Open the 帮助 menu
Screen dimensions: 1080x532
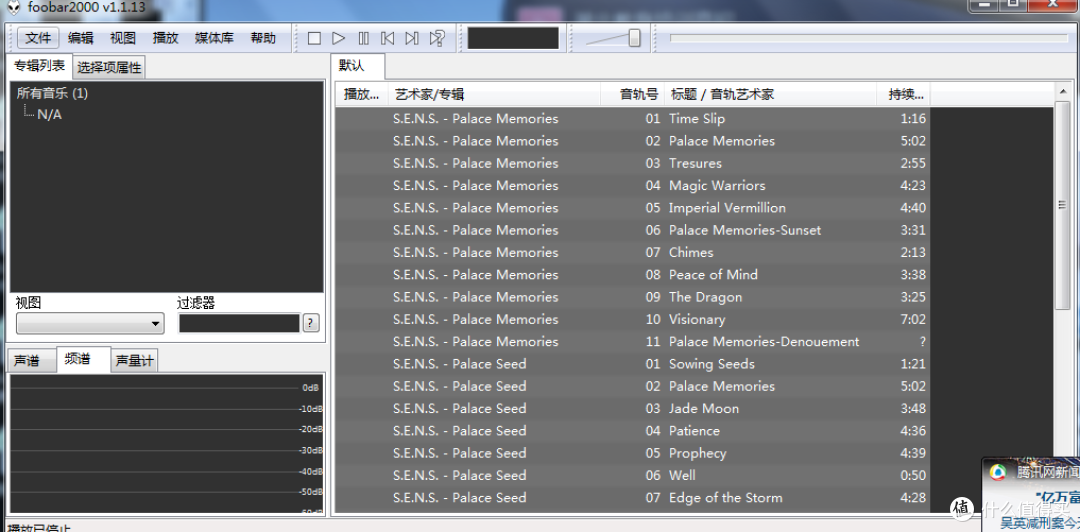tap(263, 38)
